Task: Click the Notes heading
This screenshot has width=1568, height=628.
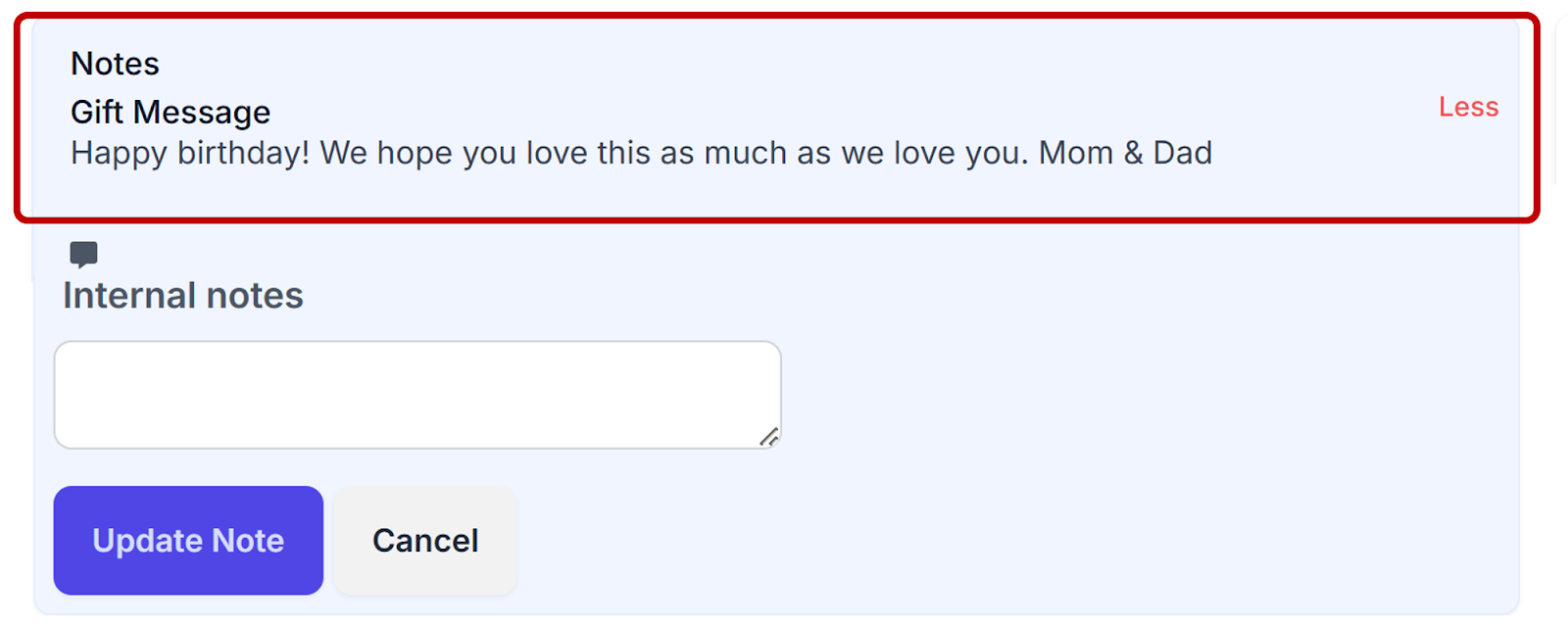Action: (x=115, y=64)
